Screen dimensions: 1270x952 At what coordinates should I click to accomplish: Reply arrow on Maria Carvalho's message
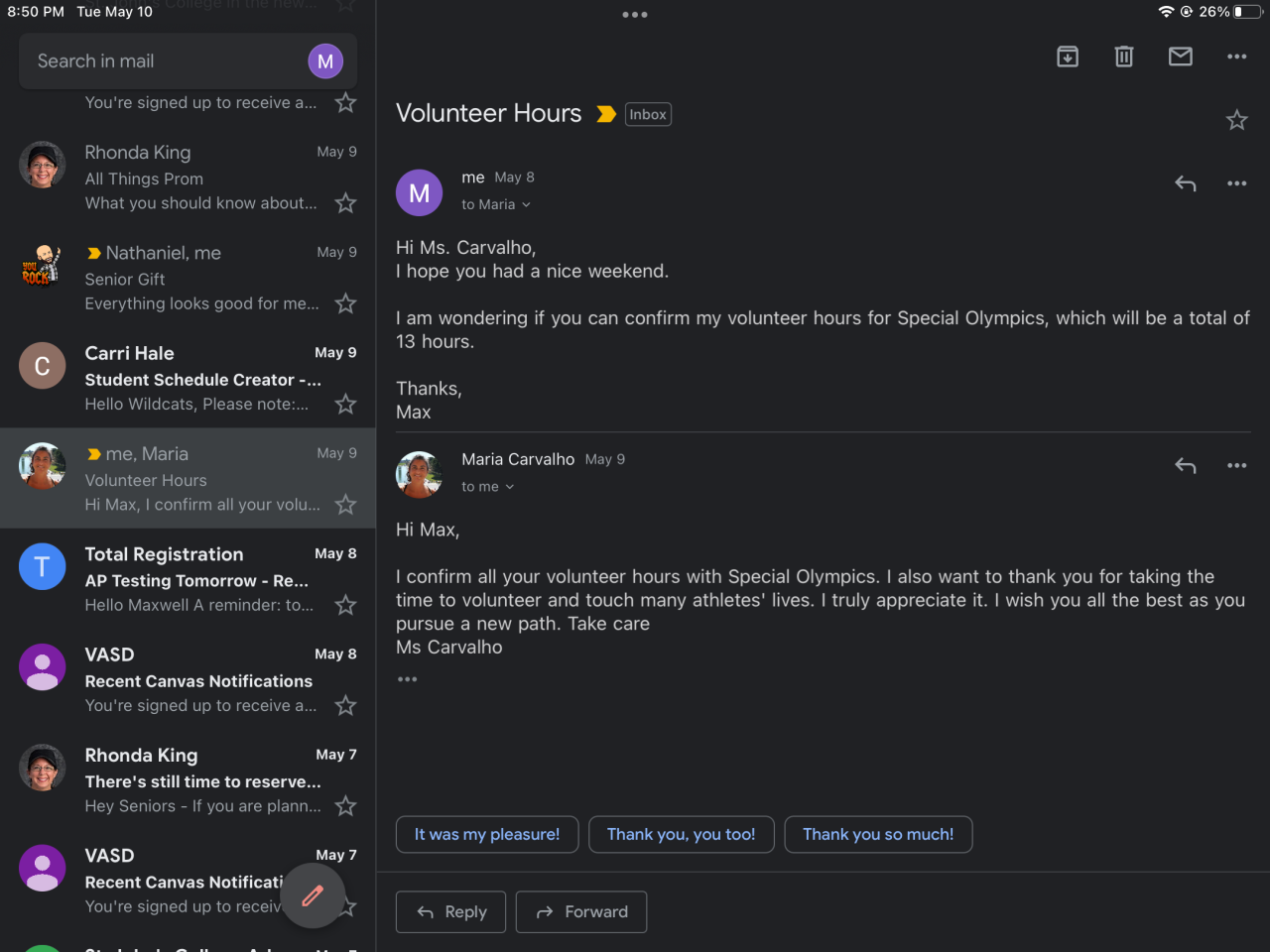[1186, 465]
